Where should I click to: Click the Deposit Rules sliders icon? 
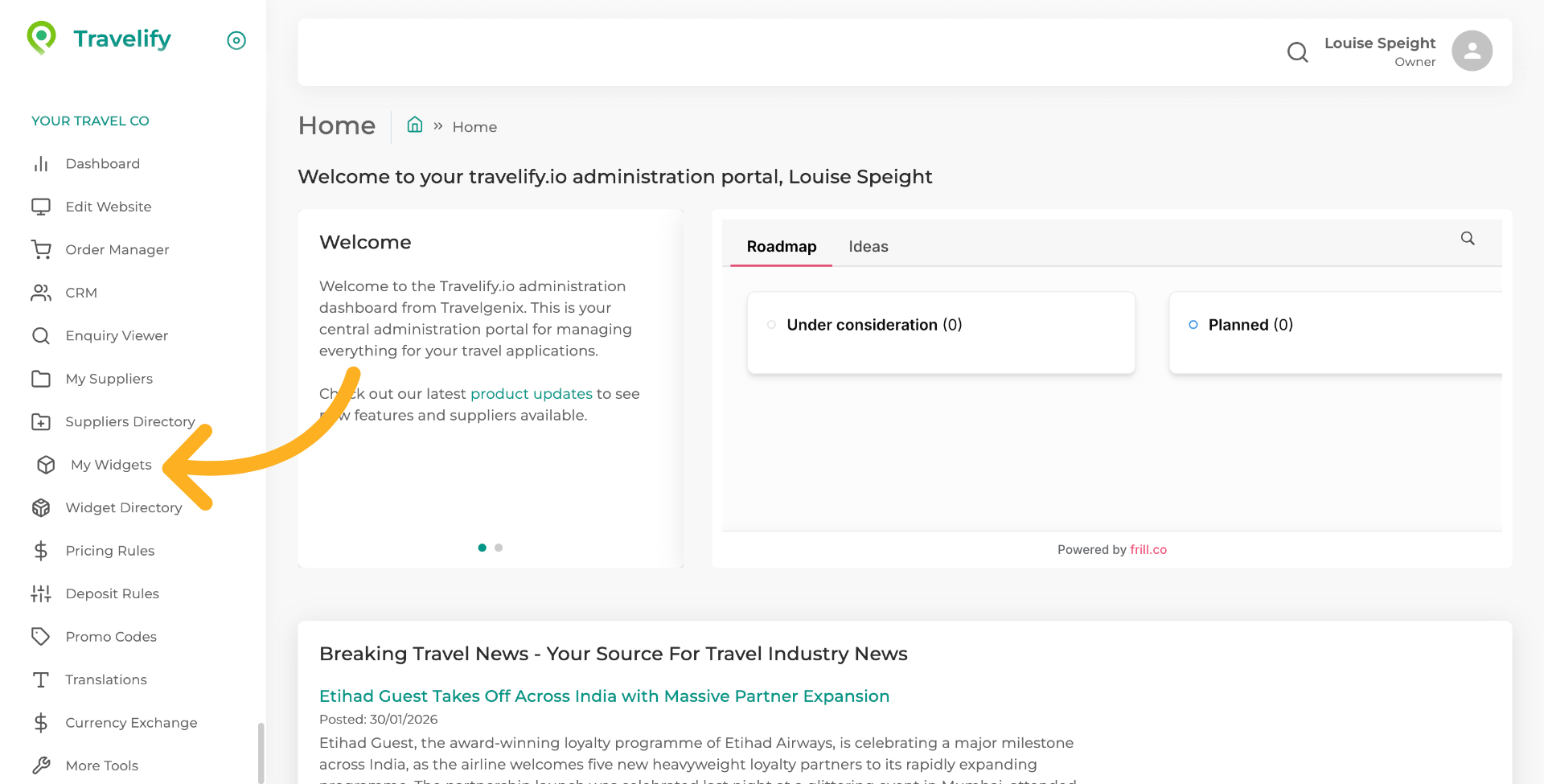[x=41, y=594]
